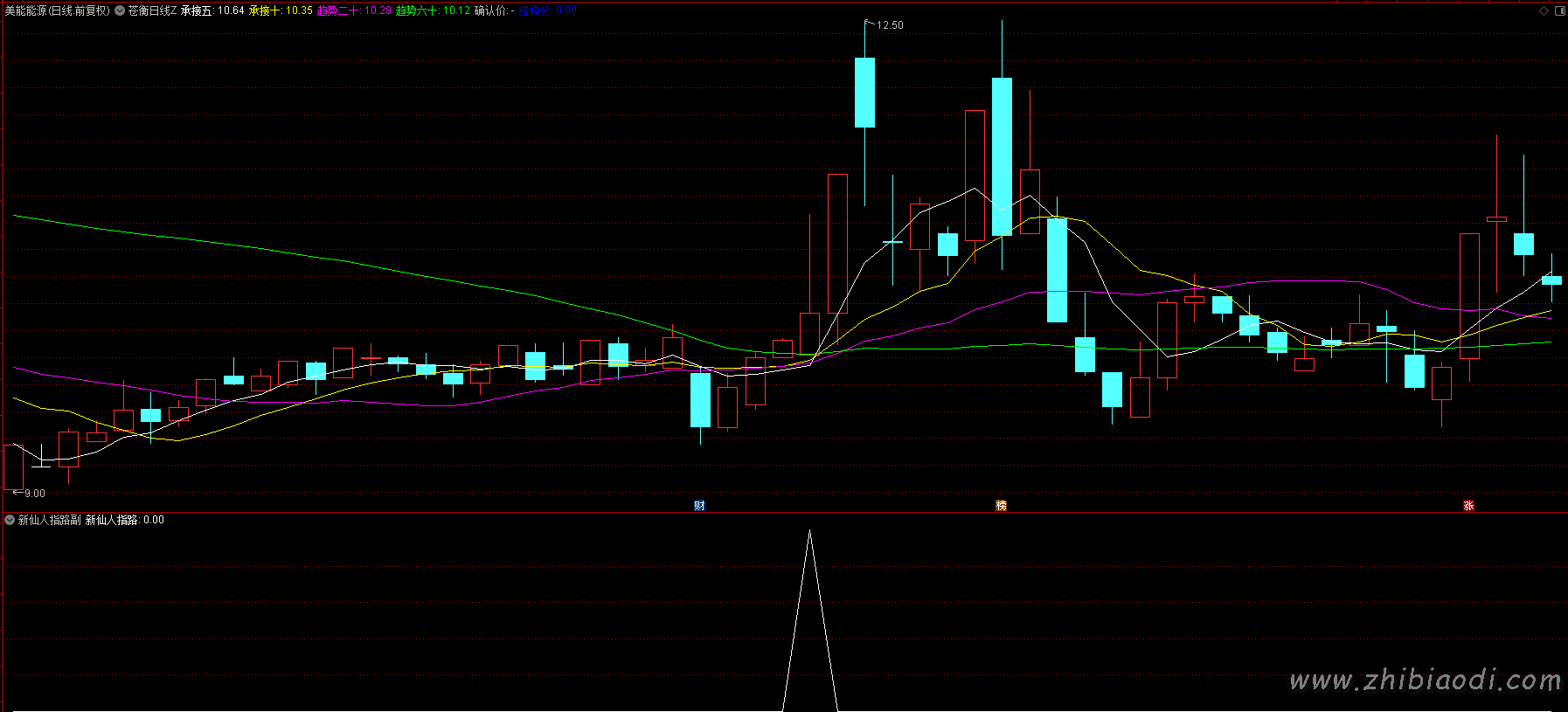Image resolution: width=1568 pixels, height=712 pixels.
Task: Select the 趋势二十 magenta indicator label
Action: click(354, 10)
